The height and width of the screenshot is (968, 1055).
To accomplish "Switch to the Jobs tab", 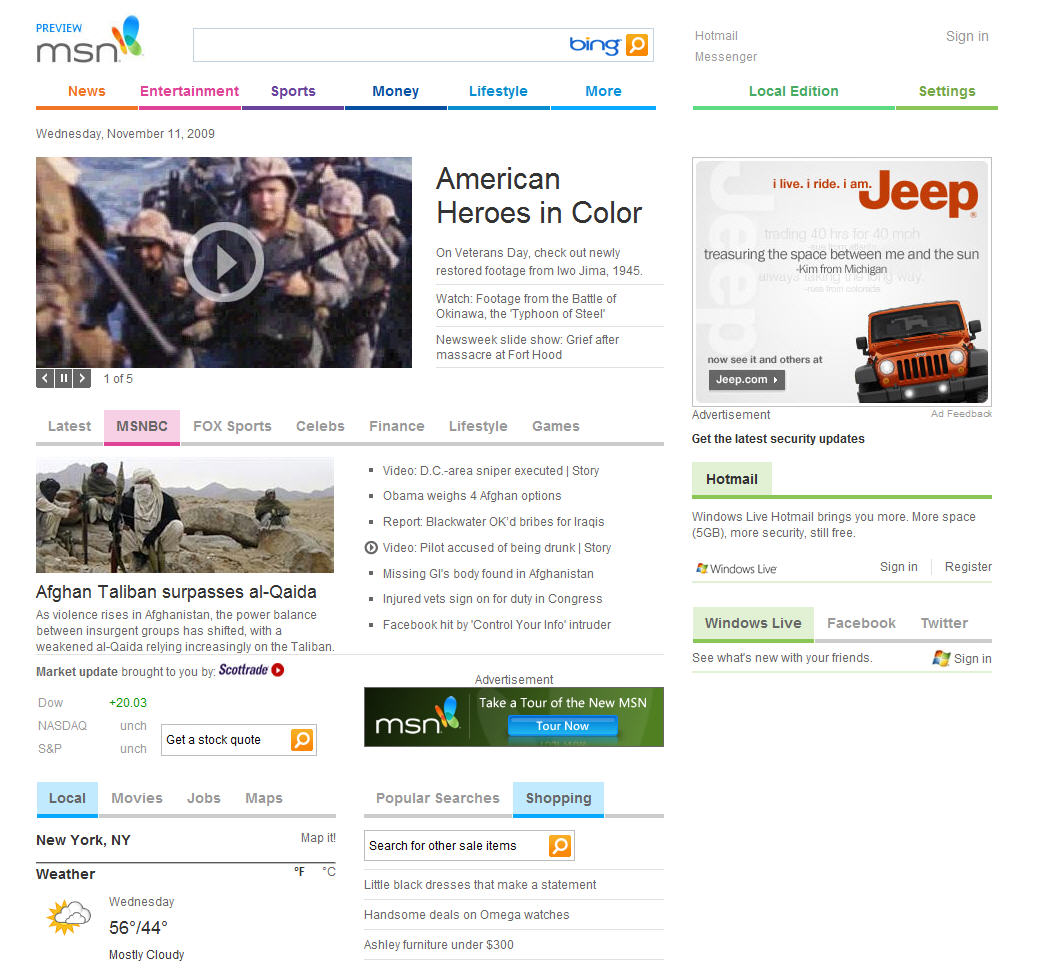I will 203,798.
